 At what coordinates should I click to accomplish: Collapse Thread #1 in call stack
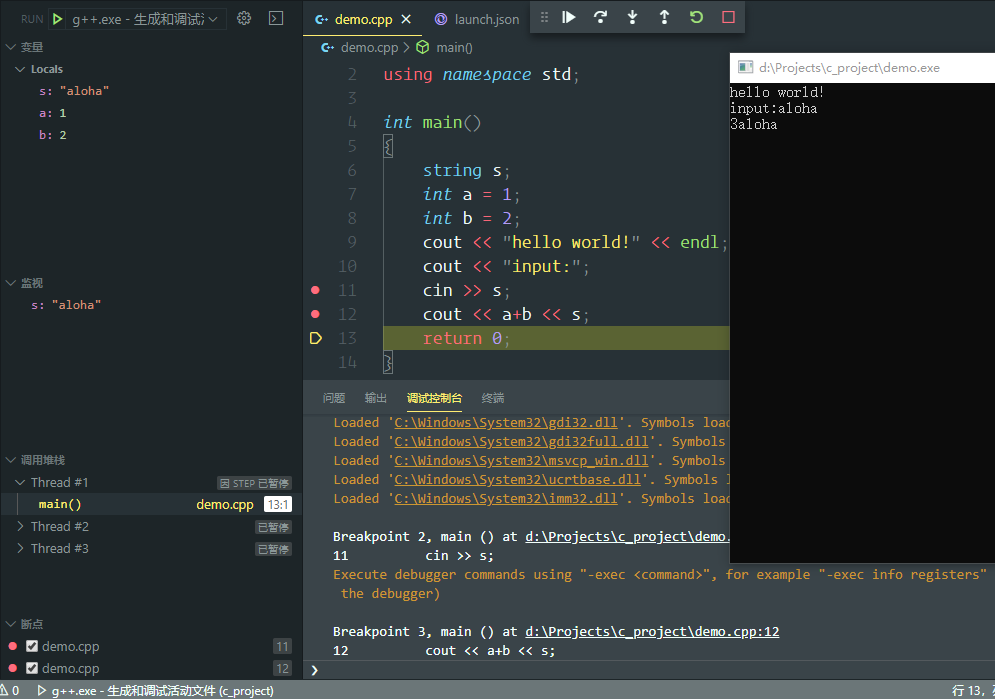click(x=20, y=483)
